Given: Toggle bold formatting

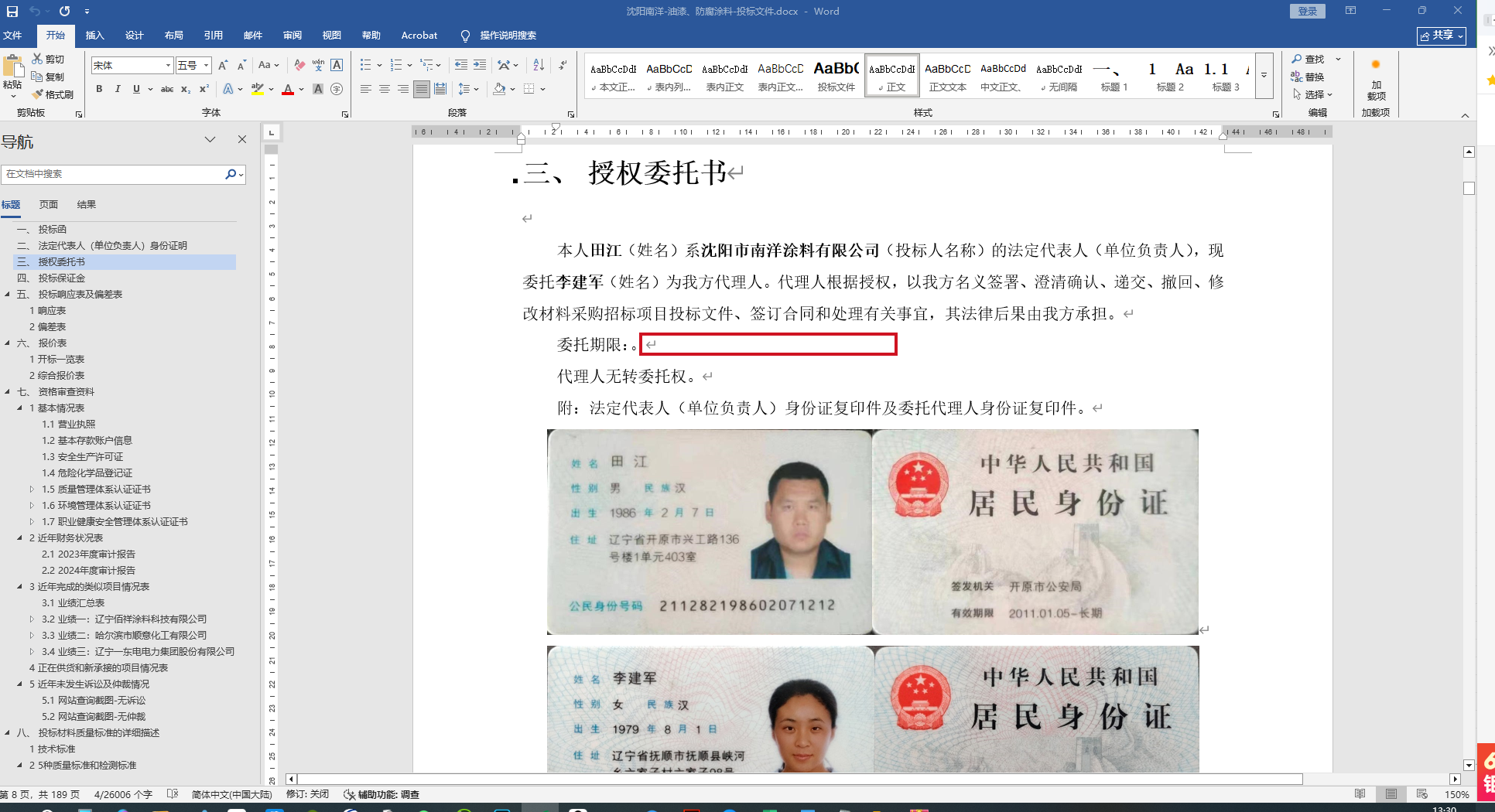Looking at the screenshot, I should [99, 89].
